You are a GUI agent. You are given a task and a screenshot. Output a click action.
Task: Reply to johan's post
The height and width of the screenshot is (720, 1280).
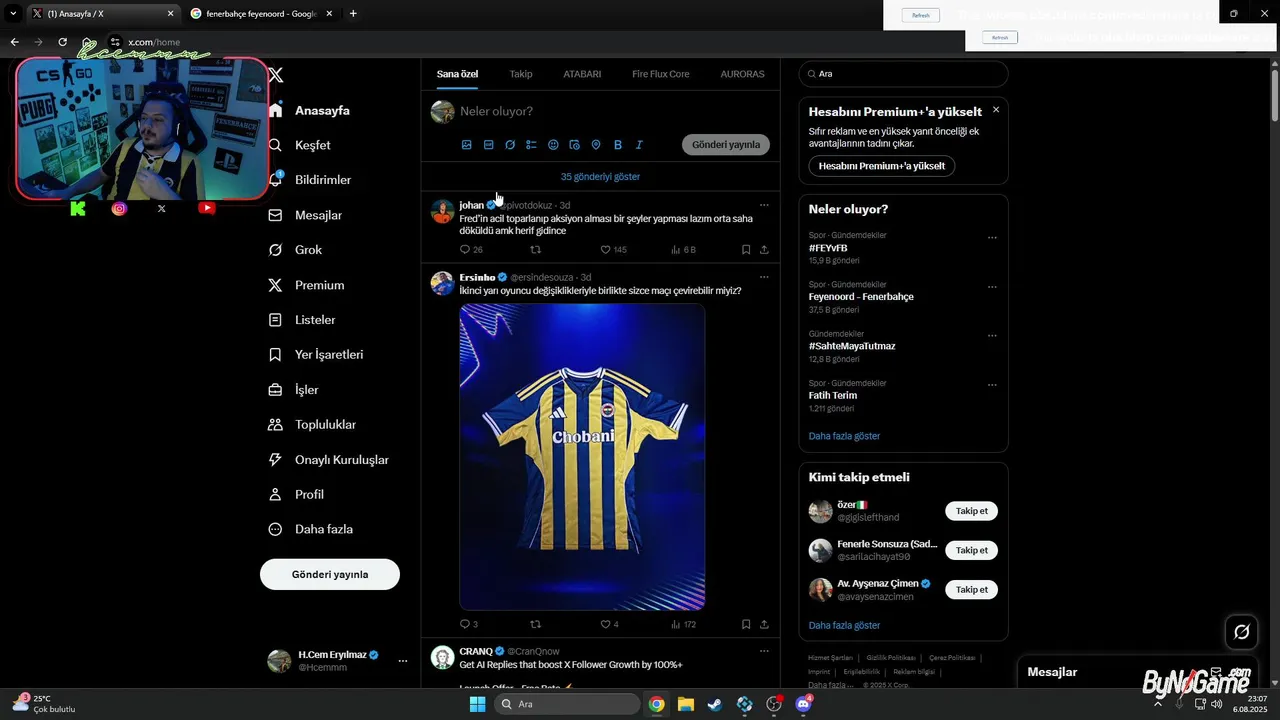(x=465, y=250)
